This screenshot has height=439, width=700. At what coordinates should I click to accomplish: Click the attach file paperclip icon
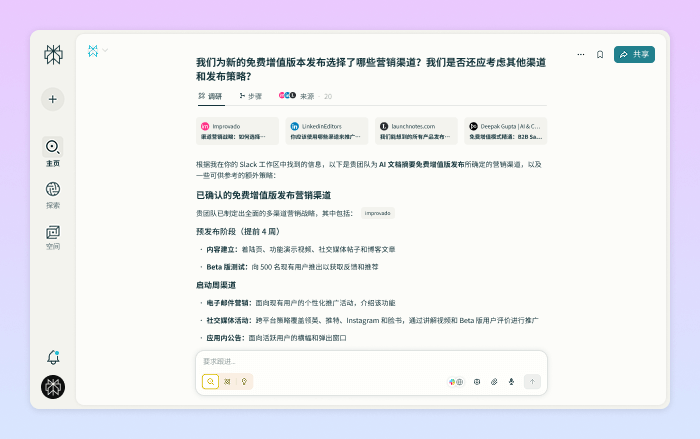(494, 381)
